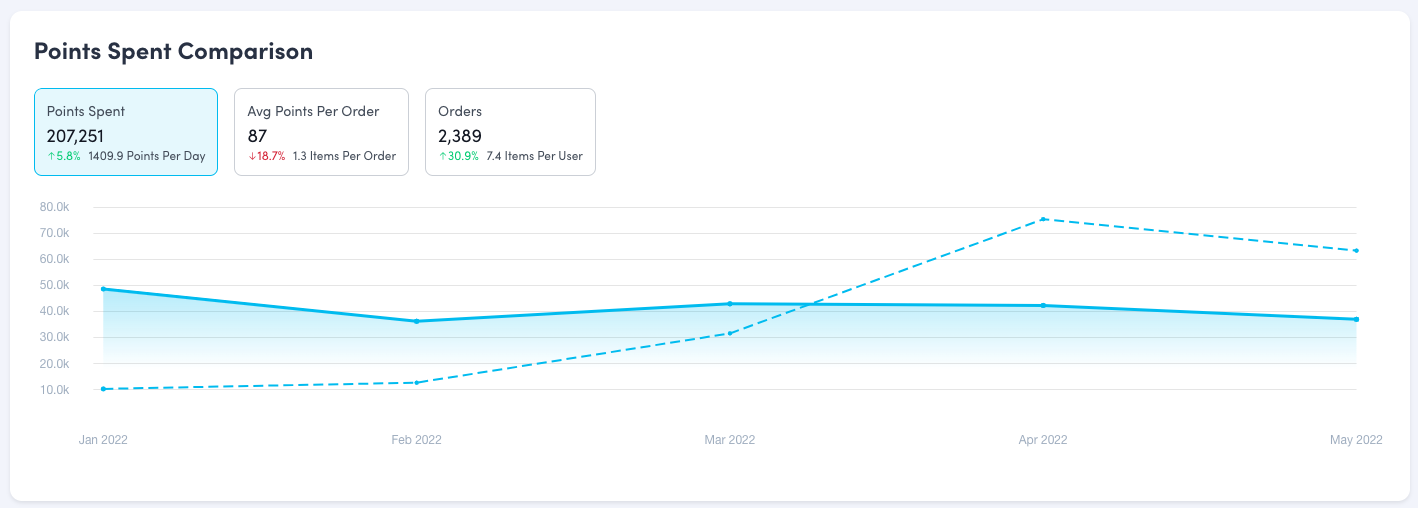Click solid line data point for May 2022
1418x508 pixels.
coord(1356,319)
